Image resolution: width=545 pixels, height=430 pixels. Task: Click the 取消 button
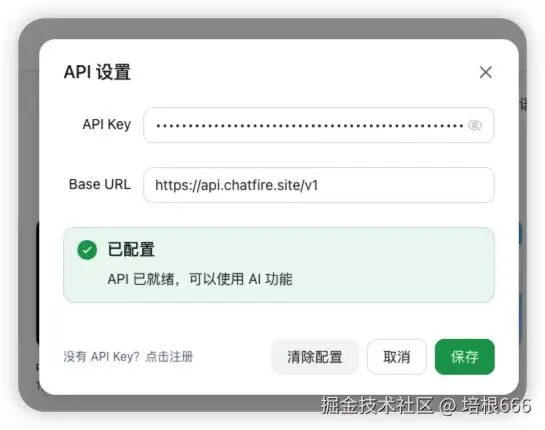[x=397, y=357]
